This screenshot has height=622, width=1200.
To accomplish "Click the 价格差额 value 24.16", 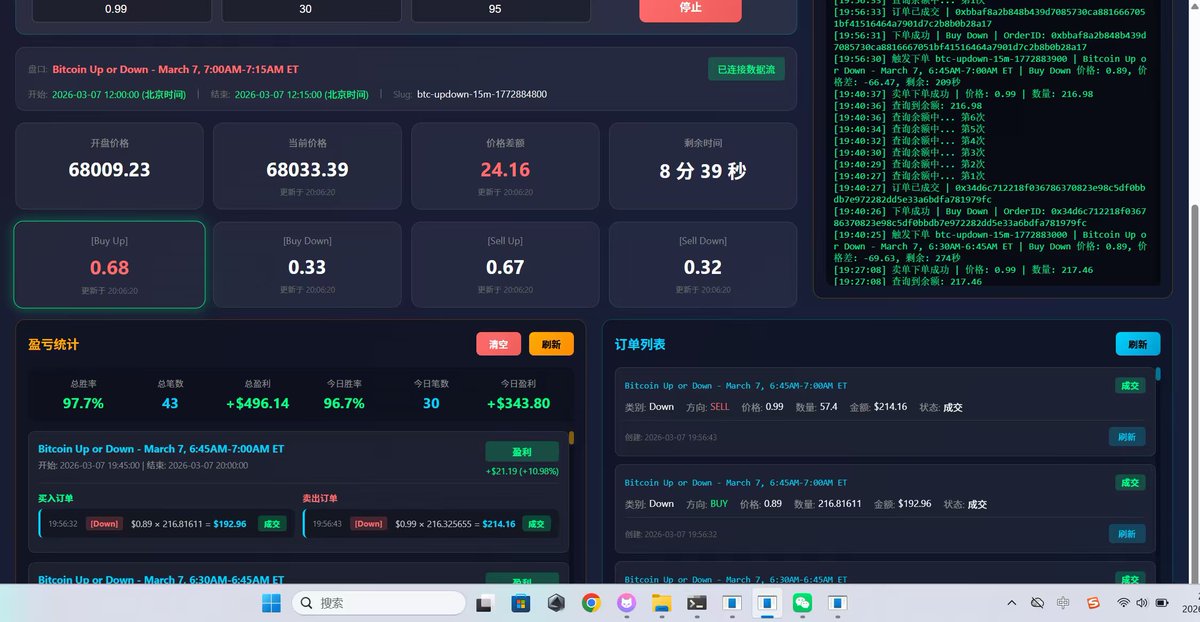I will (505, 170).
